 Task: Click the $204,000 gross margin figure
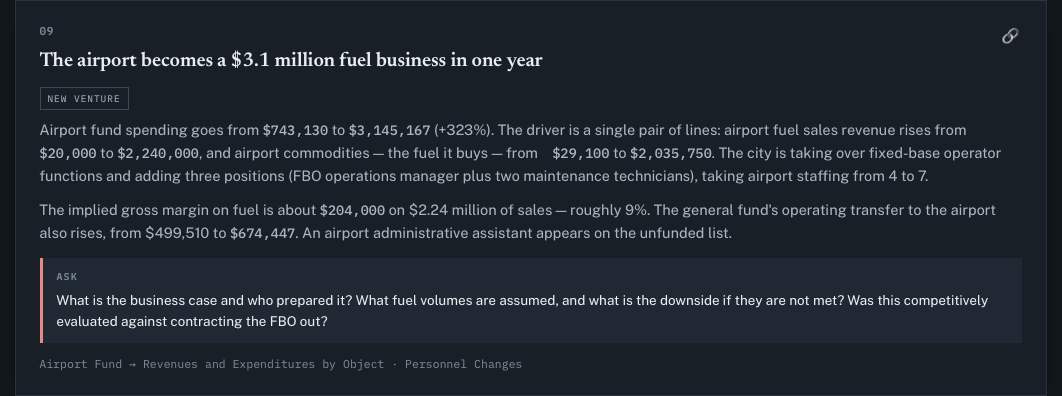[352, 211]
